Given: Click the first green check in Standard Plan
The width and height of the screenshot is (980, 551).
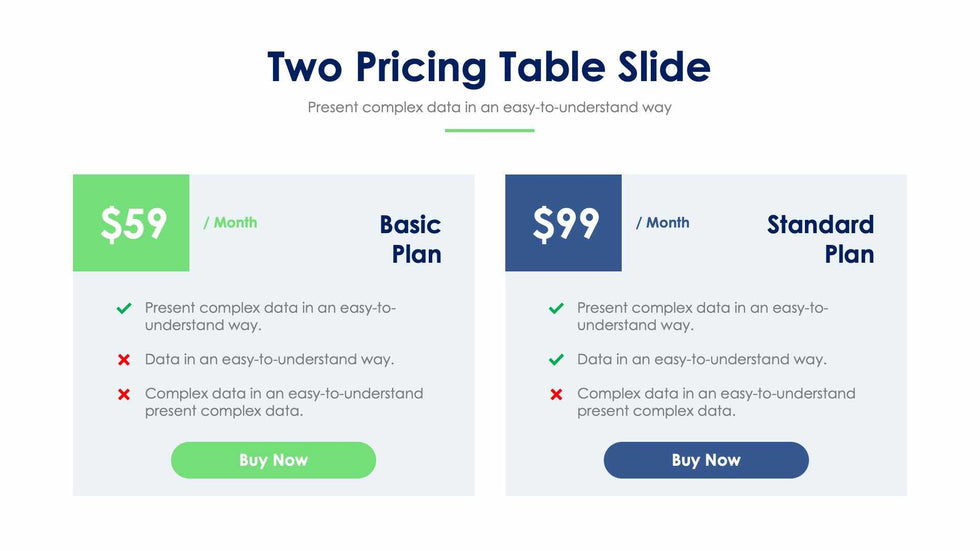Looking at the screenshot, I should (556, 309).
